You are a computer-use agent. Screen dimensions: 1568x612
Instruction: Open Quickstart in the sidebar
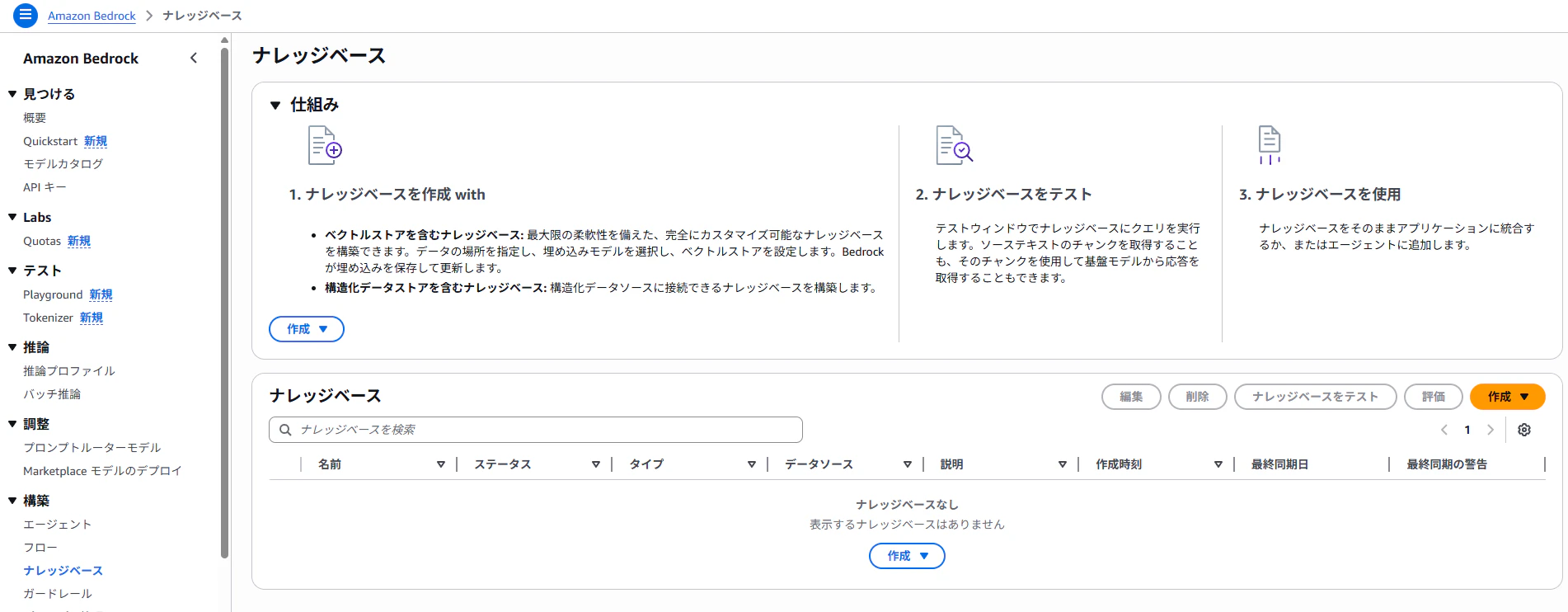click(50, 141)
